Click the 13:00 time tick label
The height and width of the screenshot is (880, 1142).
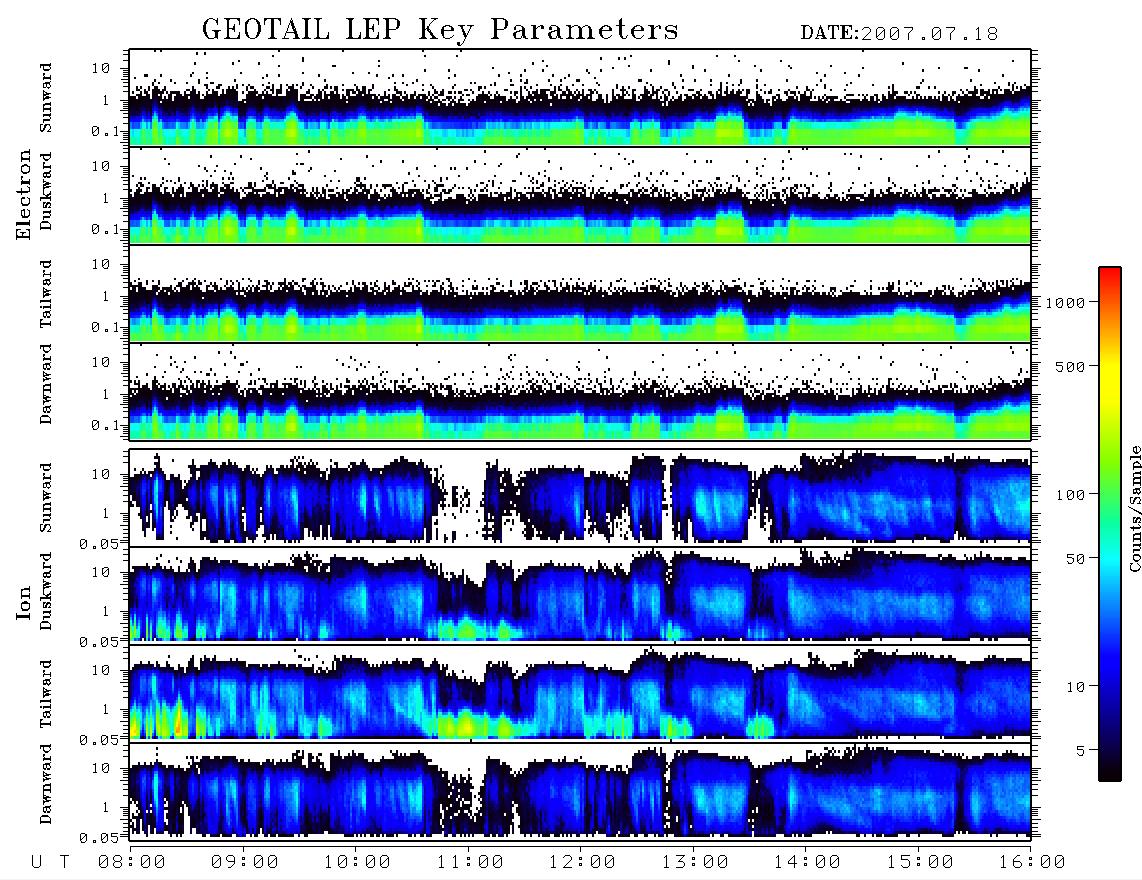[x=695, y=862]
